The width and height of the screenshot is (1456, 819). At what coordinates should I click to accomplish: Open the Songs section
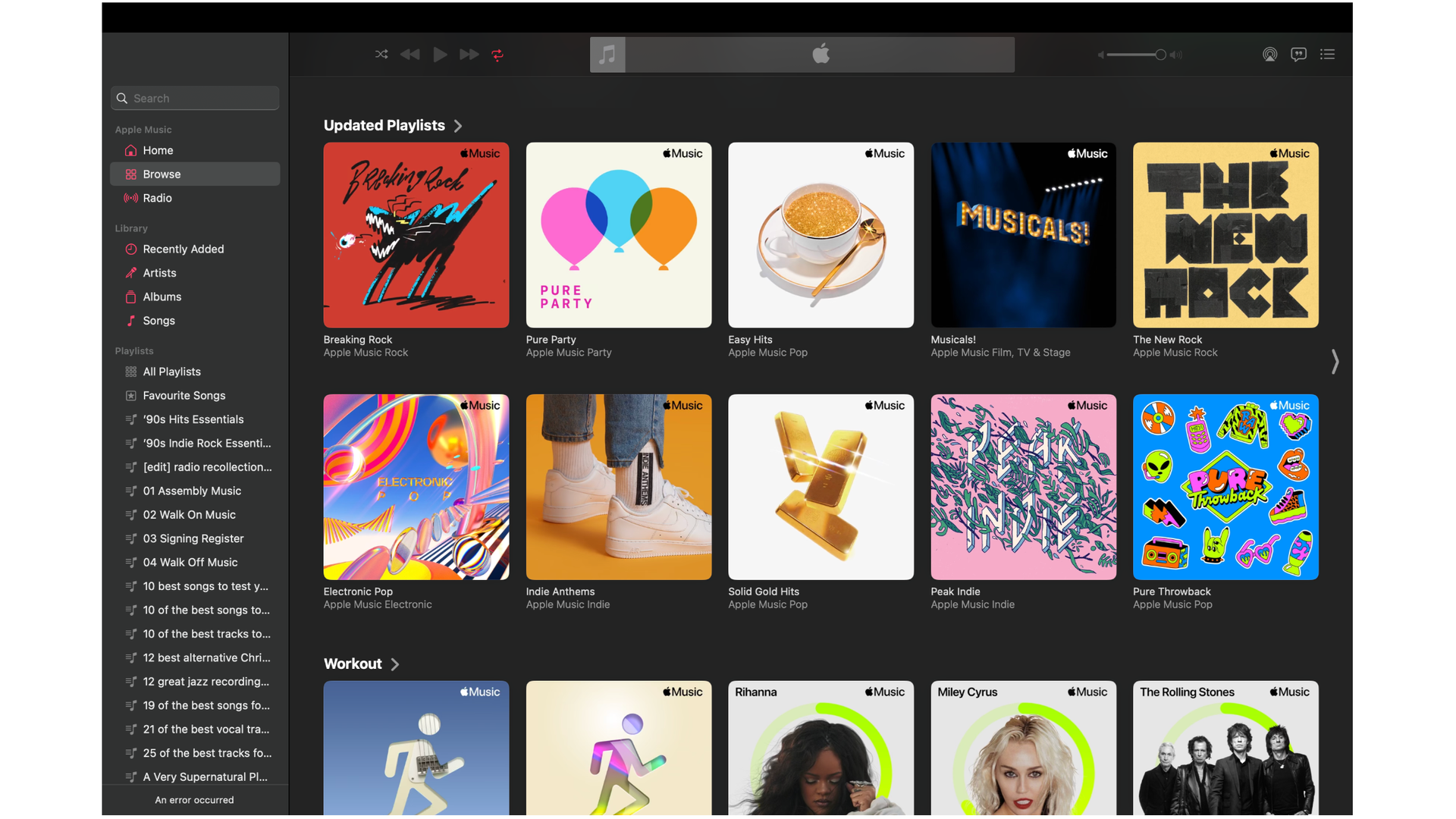160,321
